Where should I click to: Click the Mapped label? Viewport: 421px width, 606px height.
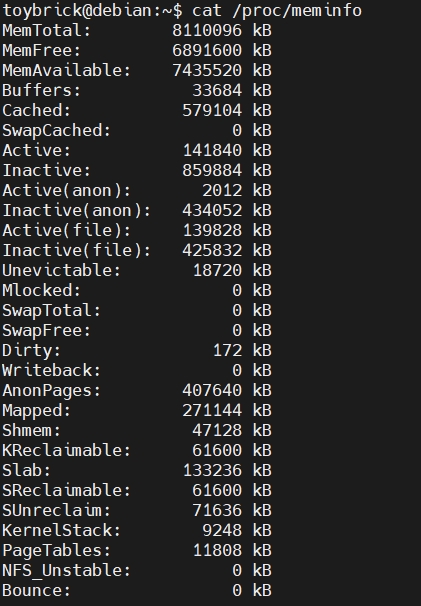[x=37, y=411]
